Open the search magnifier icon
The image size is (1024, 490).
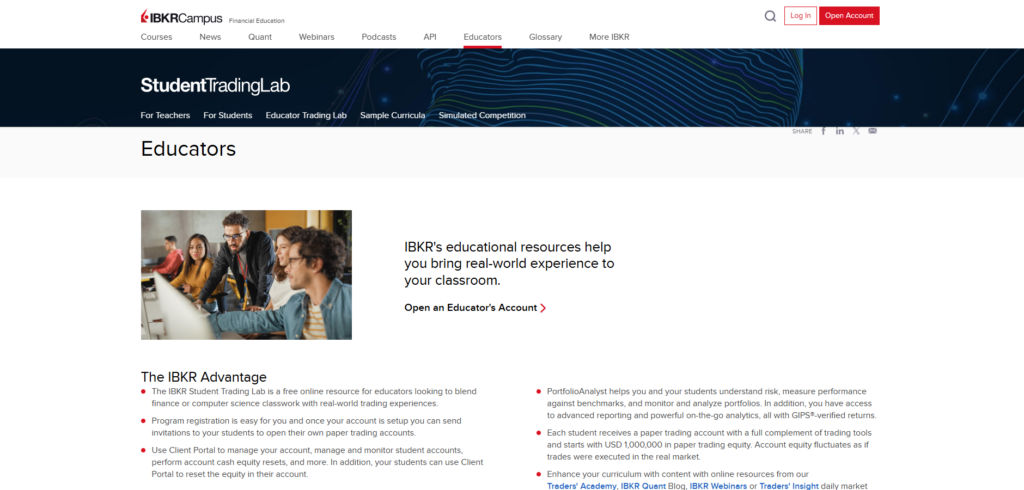point(770,16)
